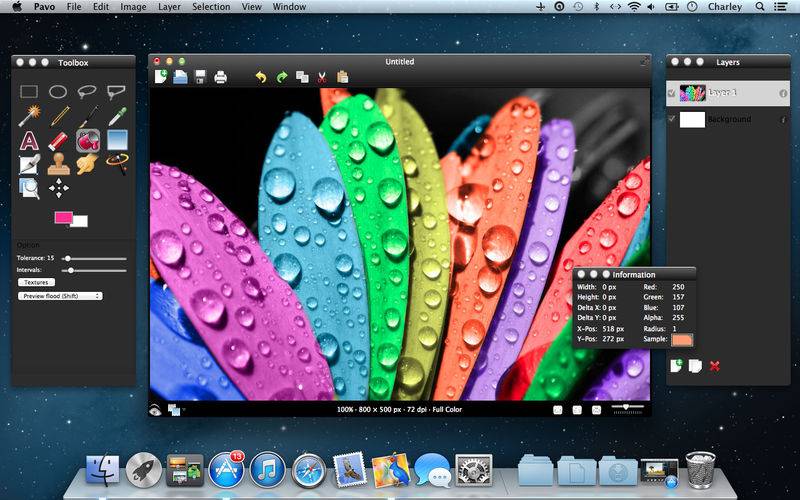Screen dimensions: 800x500
Task: Toggle Background layer visibility checkbox
Action: 671,119
